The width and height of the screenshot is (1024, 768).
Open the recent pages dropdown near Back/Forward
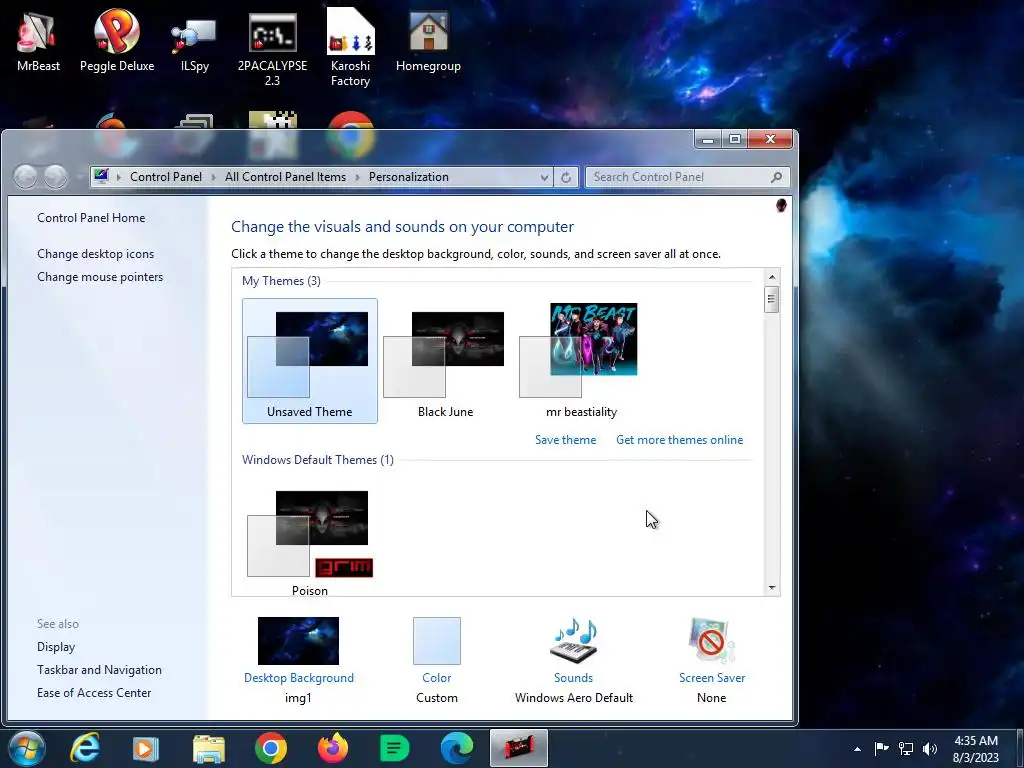[x=78, y=177]
